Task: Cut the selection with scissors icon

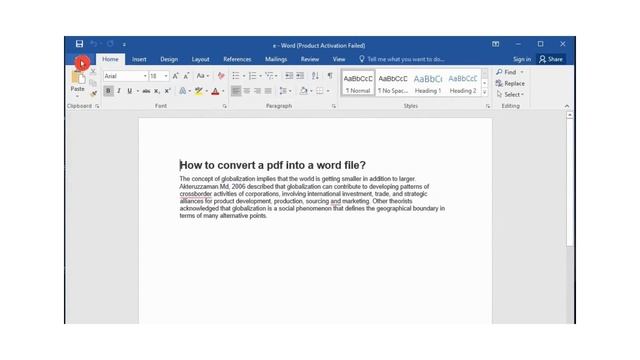Action: coord(93,72)
